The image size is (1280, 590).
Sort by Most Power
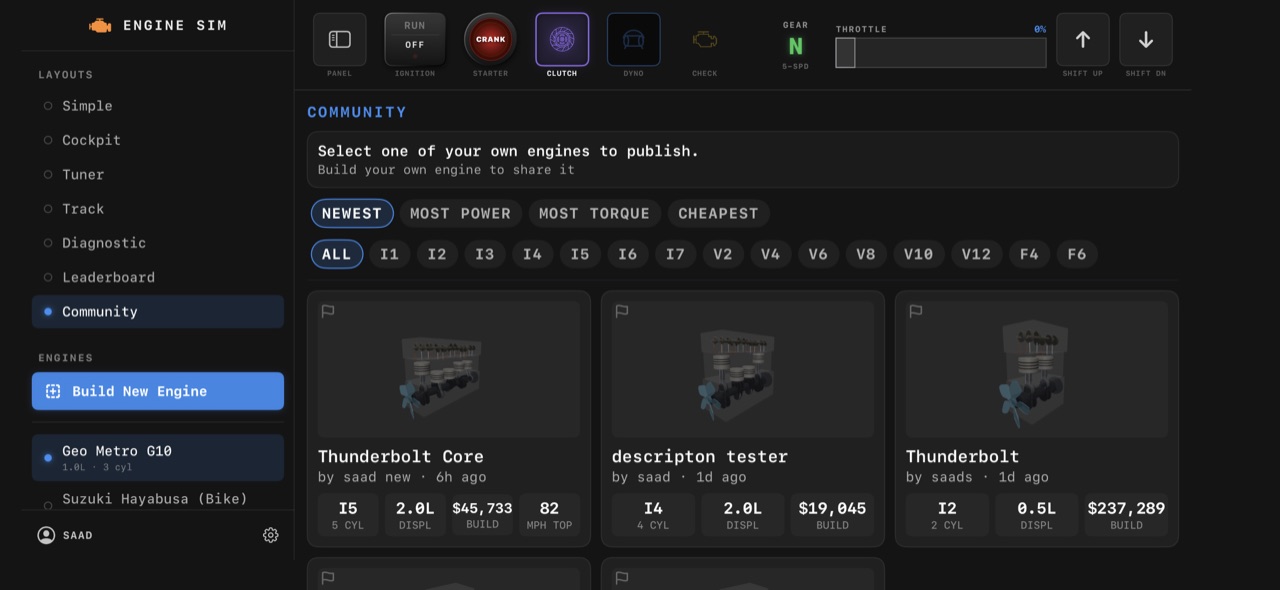click(x=460, y=213)
